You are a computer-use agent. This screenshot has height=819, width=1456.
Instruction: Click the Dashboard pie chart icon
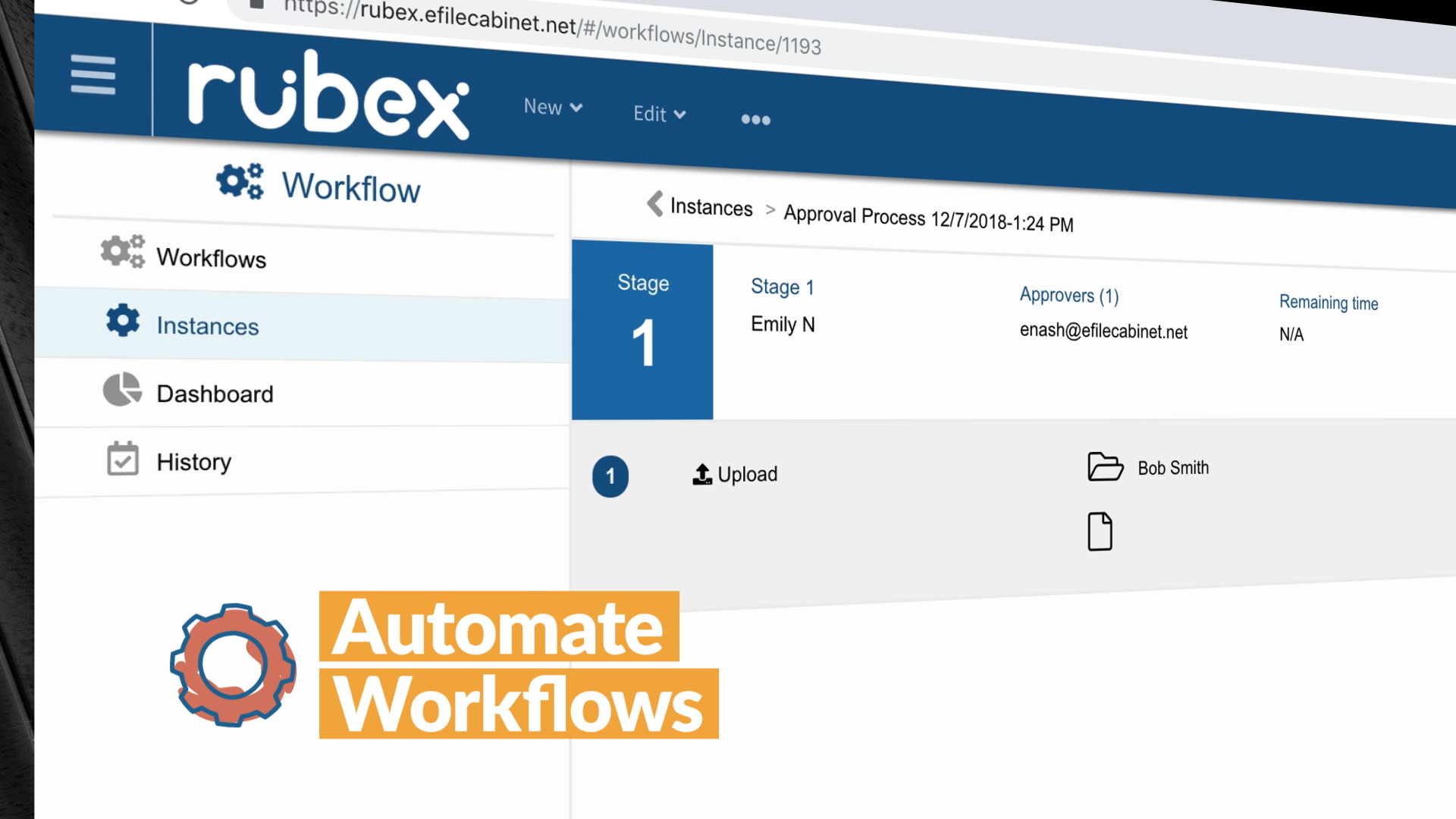pyautogui.click(x=122, y=390)
